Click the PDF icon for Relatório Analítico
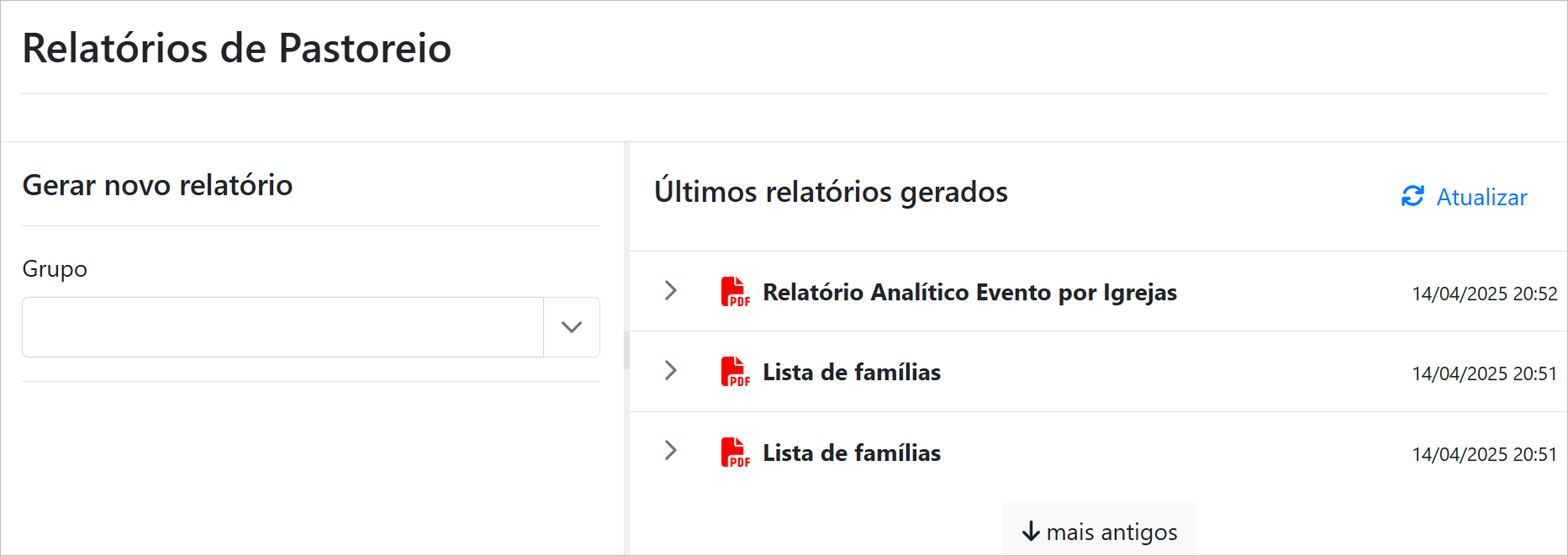The width and height of the screenshot is (1568, 556). [735, 292]
